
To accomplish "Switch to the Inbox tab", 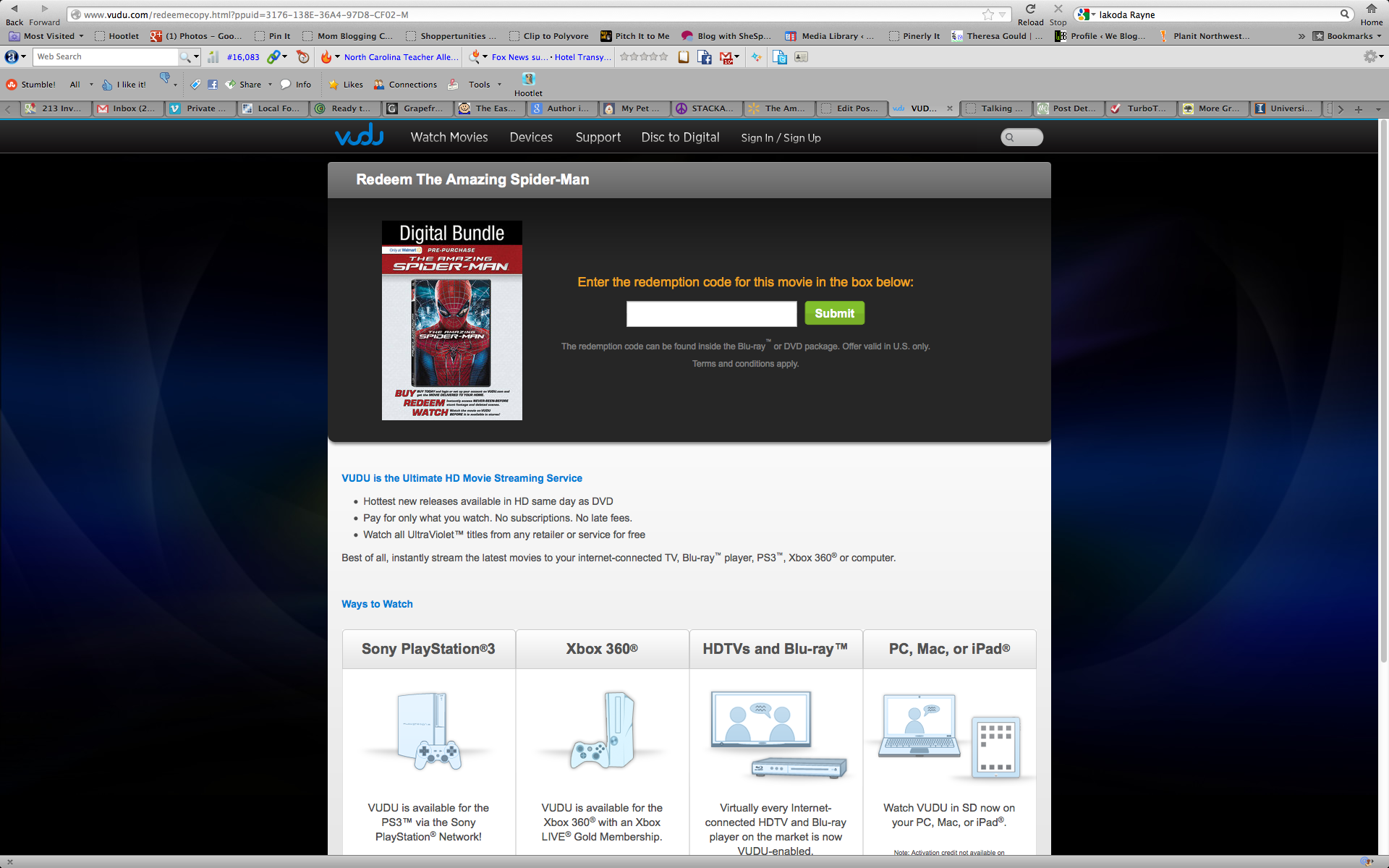I will [x=128, y=109].
